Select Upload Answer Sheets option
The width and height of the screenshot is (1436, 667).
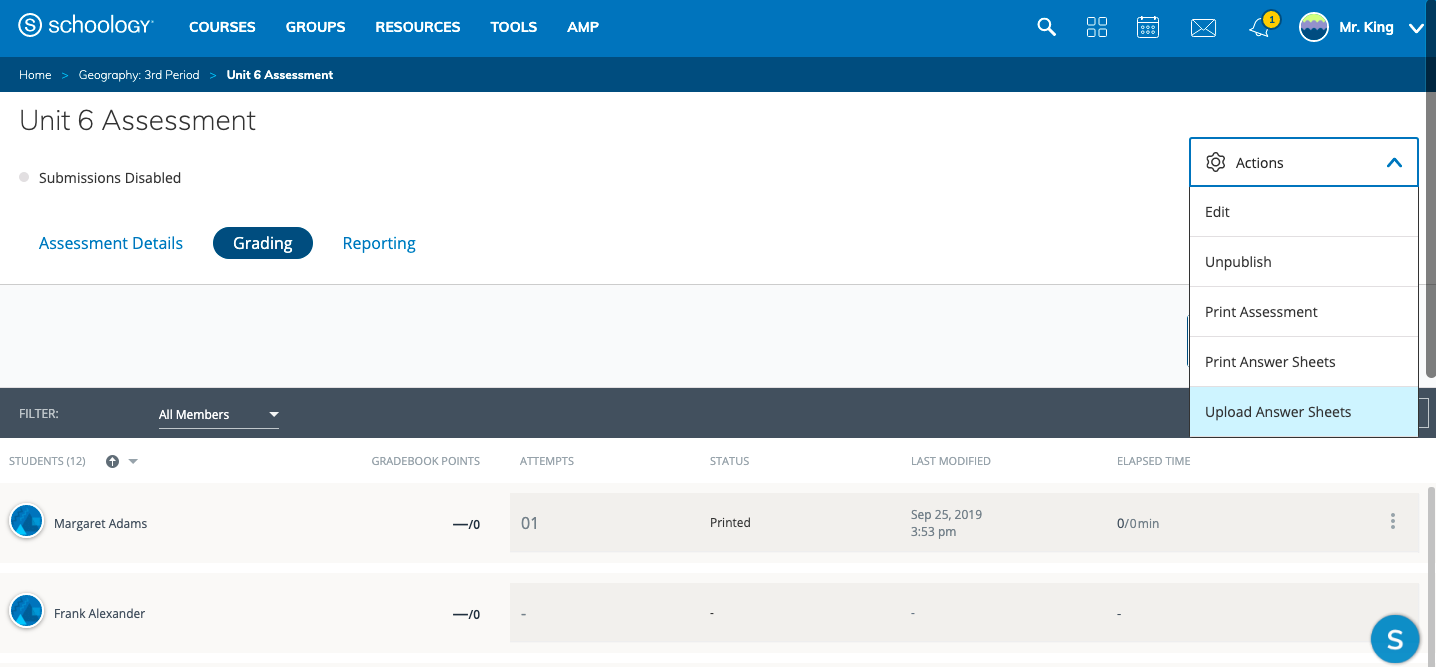(1278, 412)
